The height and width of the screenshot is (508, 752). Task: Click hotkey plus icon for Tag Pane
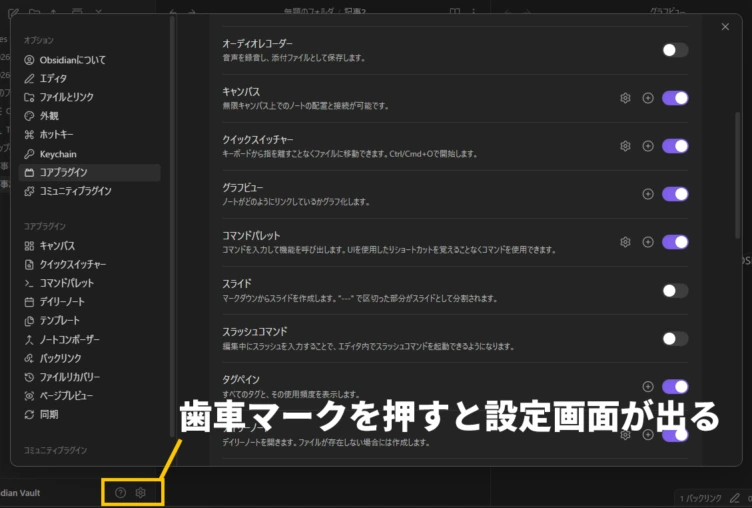click(x=648, y=387)
